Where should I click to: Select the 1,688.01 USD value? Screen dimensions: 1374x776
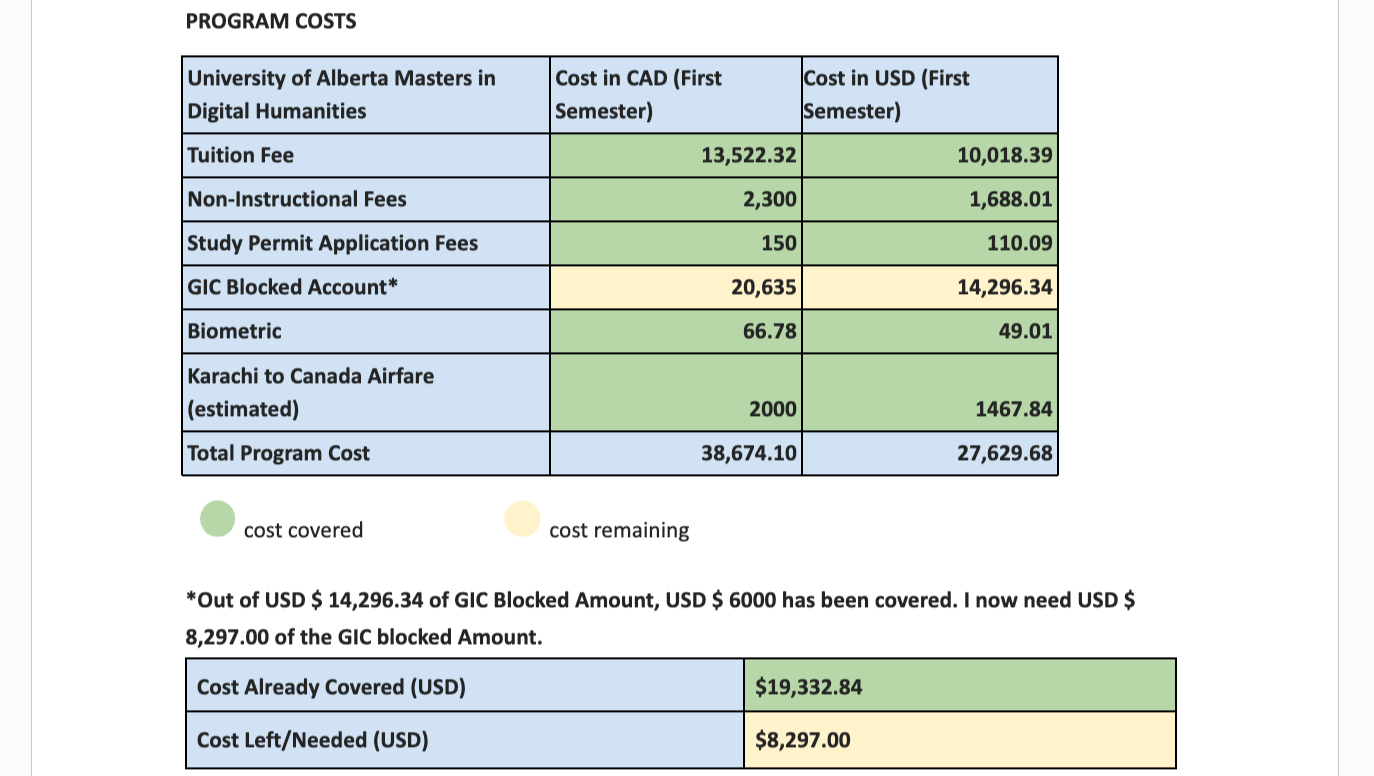[x=1011, y=199]
